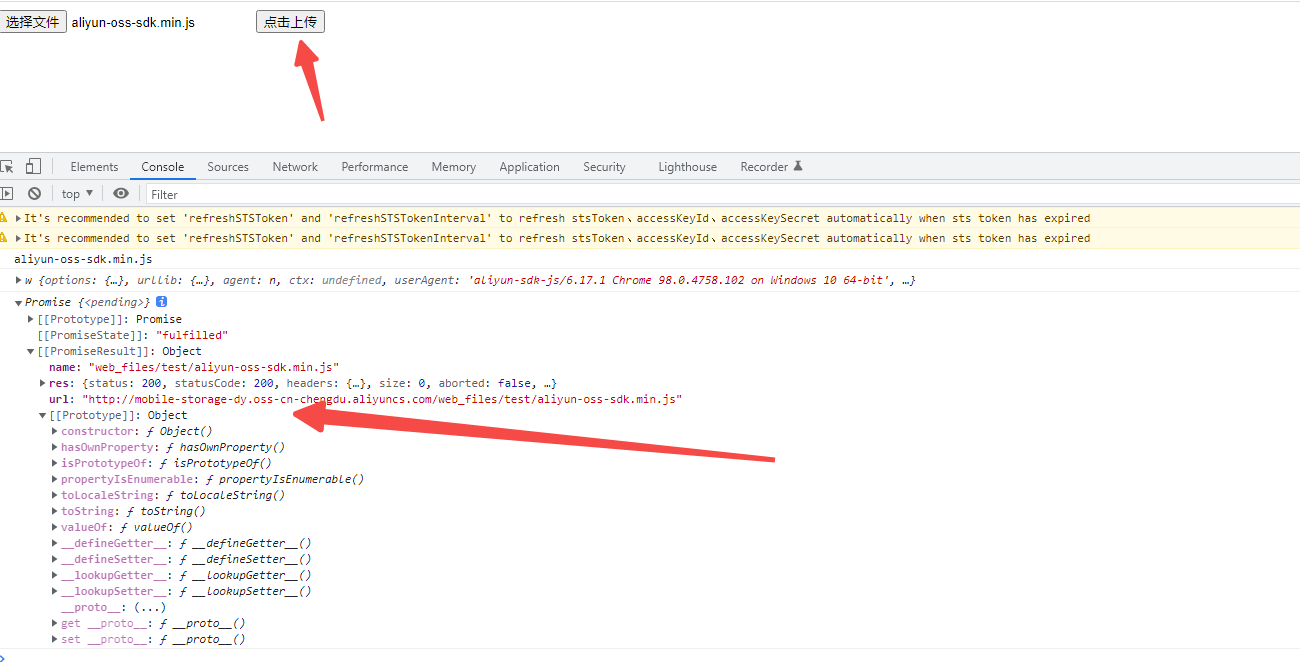Screen dimensions: 1300x662
Task: Expand the toLocaleString function row
Action: (54, 495)
